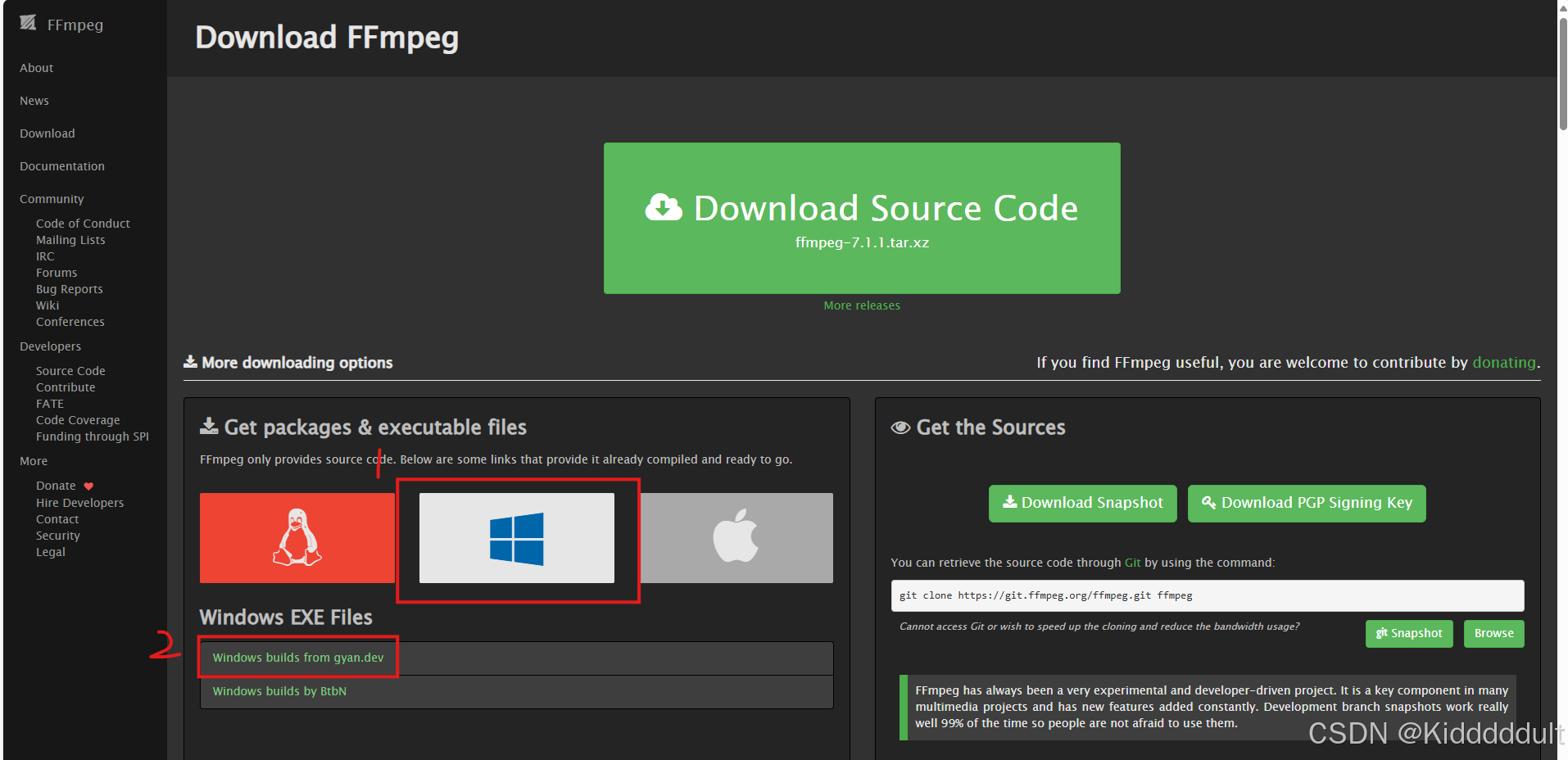Open Community section in sidebar
Screen dimensions: 1568x760
tap(52, 199)
